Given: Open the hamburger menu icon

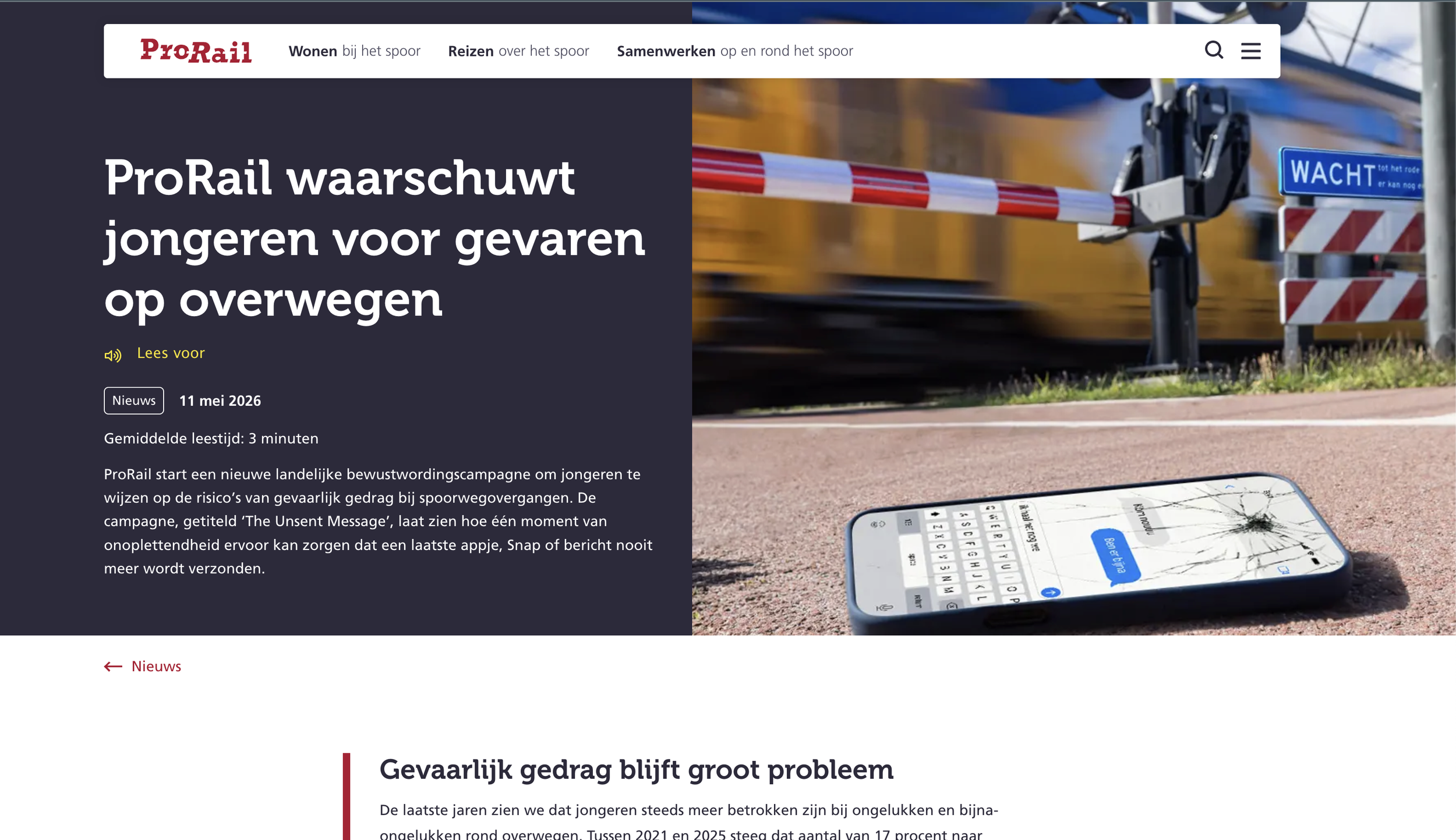Looking at the screenshot, I should click(x=1250, y=51).
